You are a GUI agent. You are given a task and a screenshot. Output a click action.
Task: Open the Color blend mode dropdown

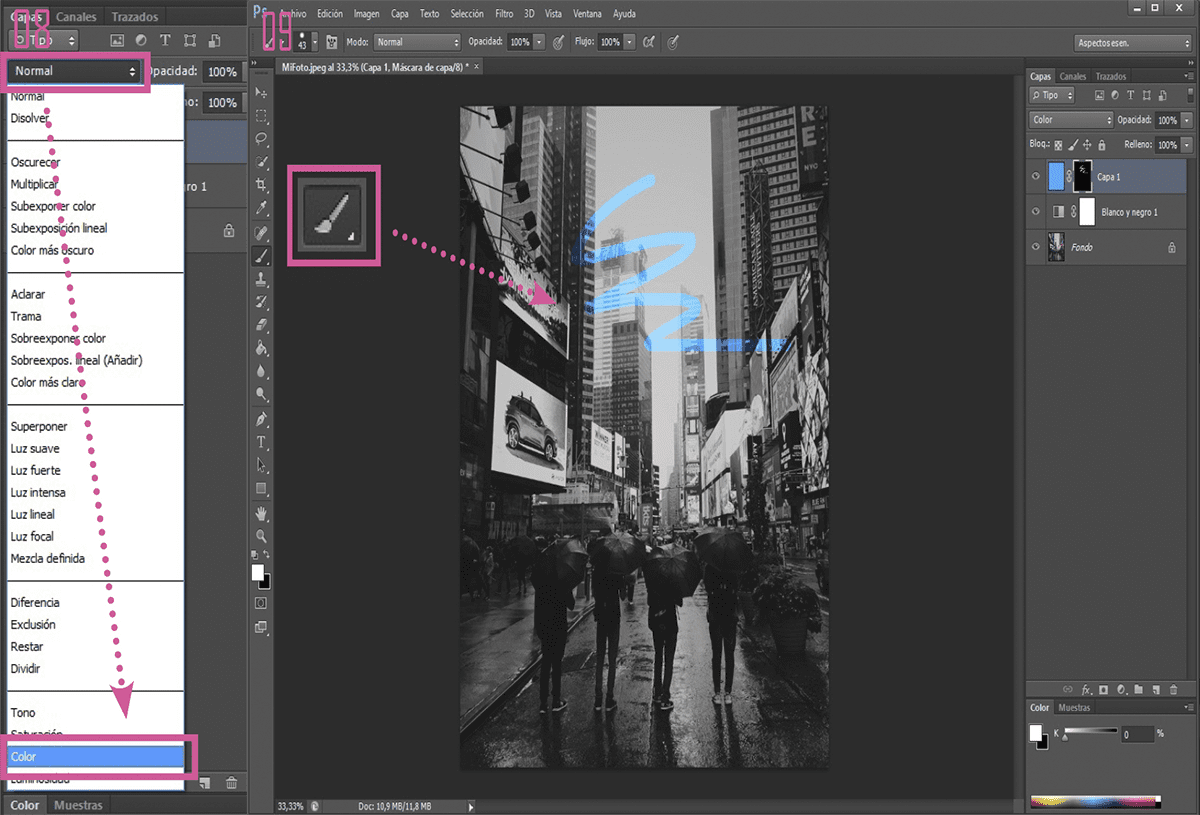pos(1071,120)
